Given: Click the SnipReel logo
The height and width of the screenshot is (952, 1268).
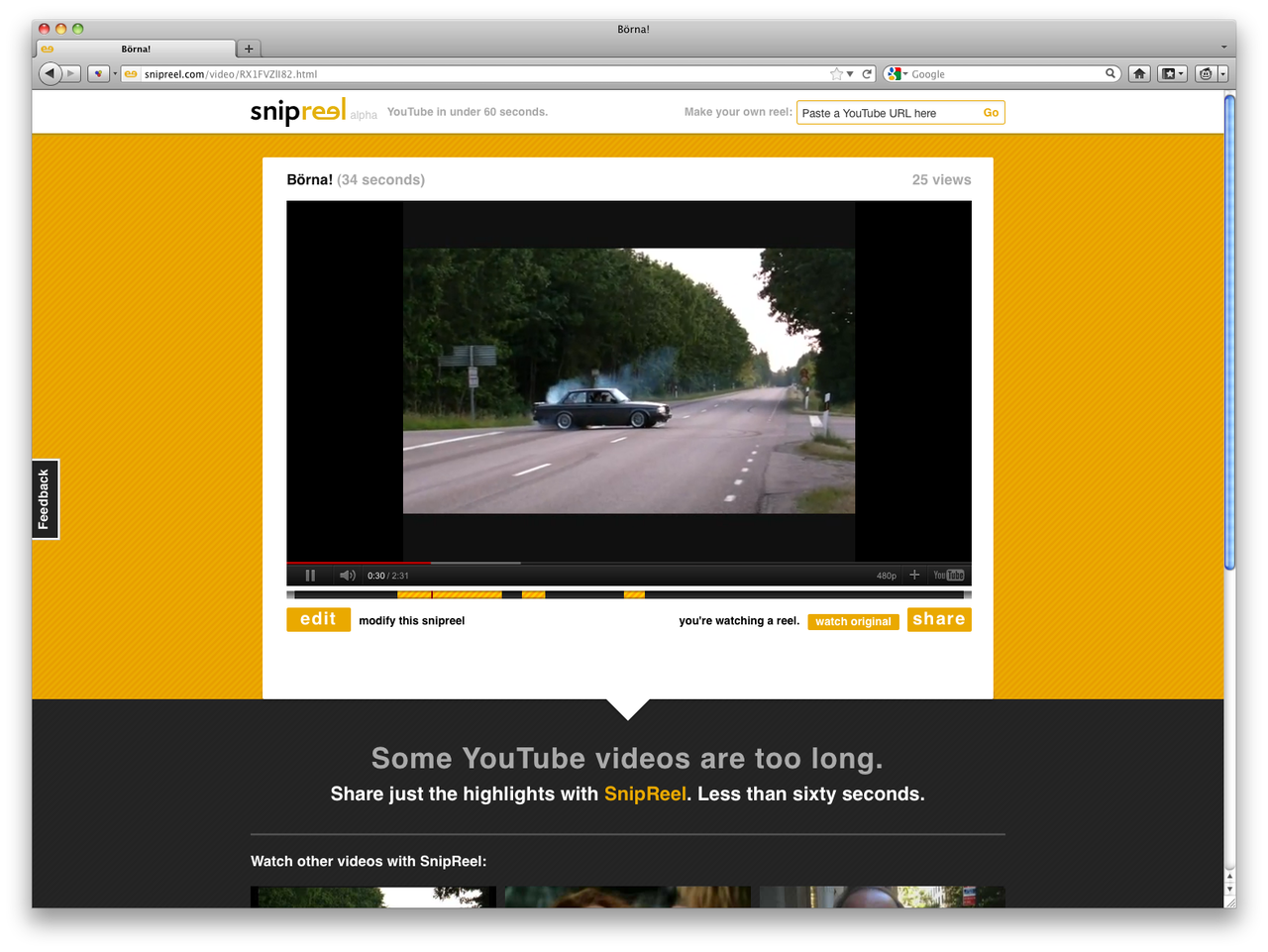Looking at the screenshot, I should [x=297, y=111].
